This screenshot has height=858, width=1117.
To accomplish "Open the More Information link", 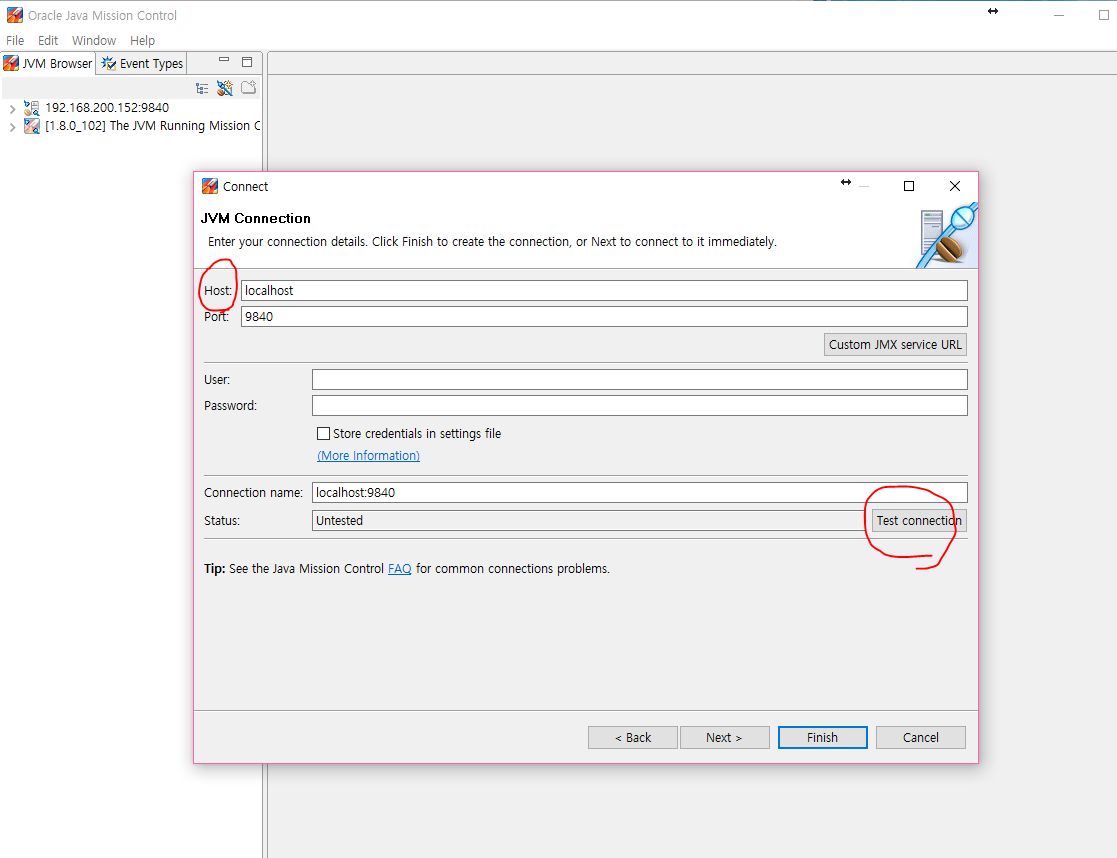I will pyautogui.click(x=368, y=455).
